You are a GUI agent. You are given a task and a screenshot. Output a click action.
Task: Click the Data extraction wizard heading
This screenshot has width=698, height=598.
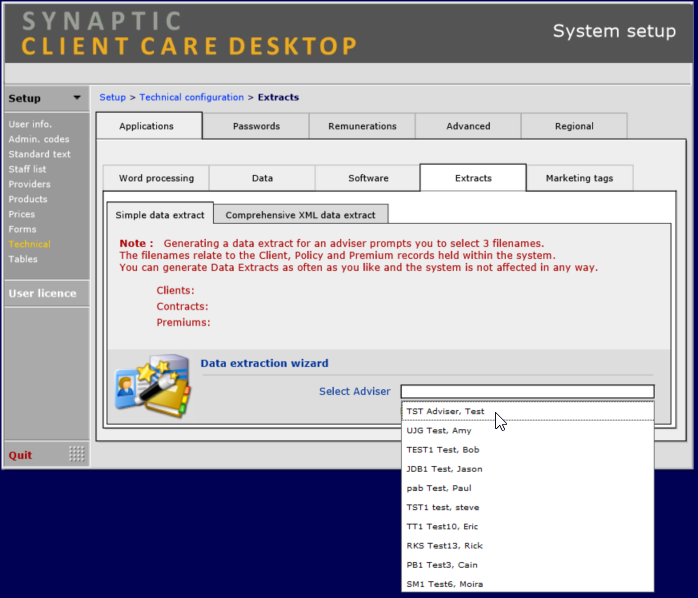[x=264, y=363]
